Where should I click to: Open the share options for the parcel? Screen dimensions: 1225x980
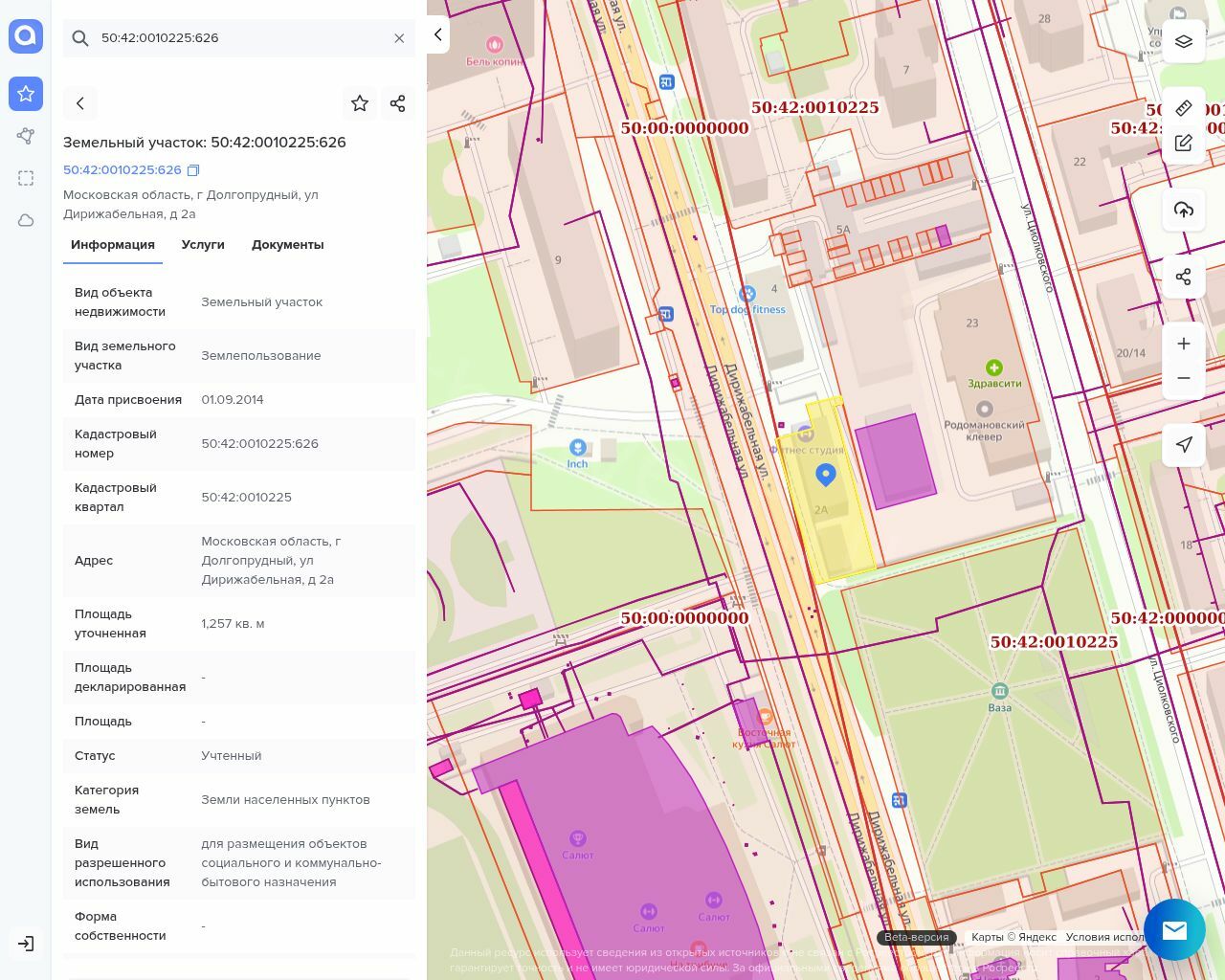[x=398, y=103]
